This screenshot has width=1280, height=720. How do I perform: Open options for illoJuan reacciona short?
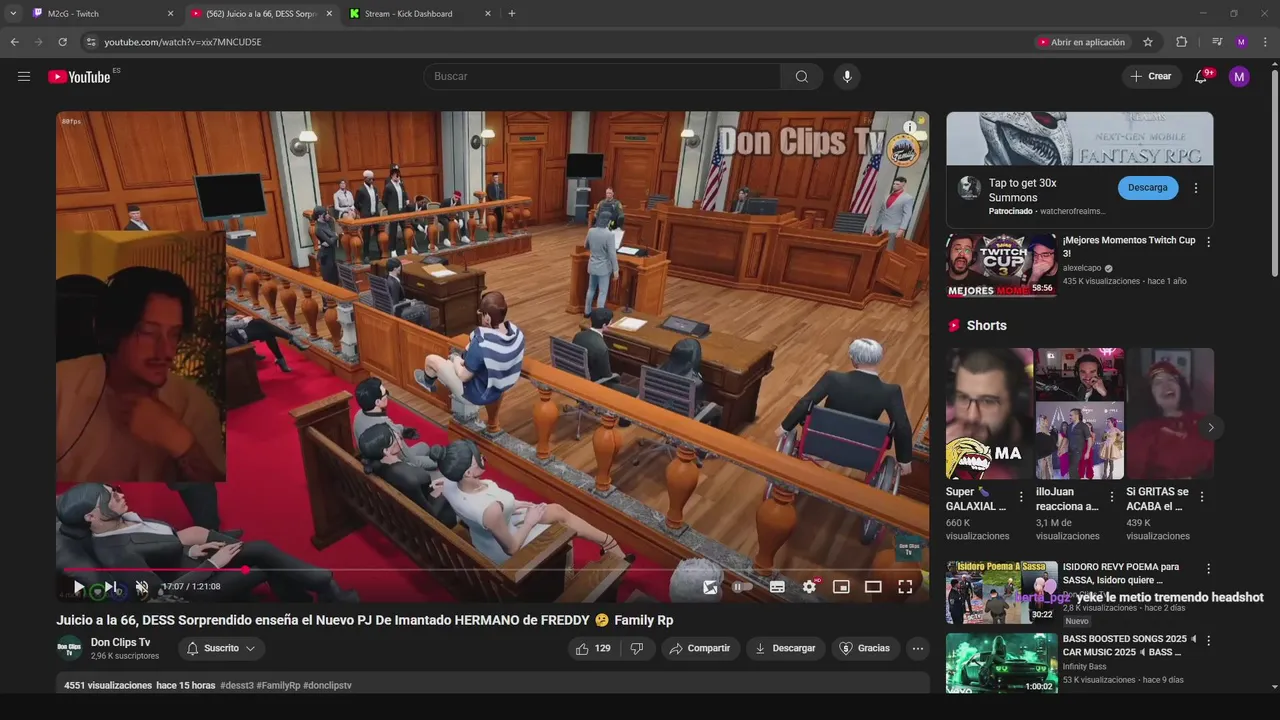tap(1111, 497)
